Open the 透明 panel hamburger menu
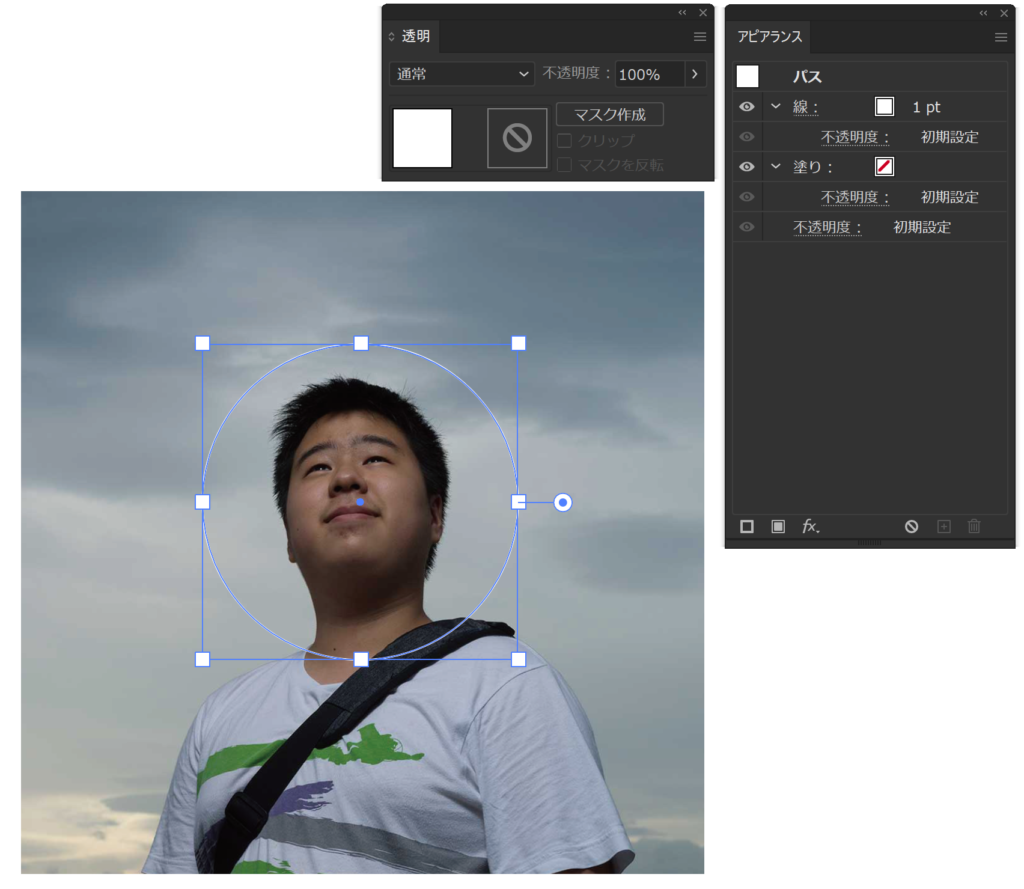This screenshot has width=1024, height=889. point(700,37)
